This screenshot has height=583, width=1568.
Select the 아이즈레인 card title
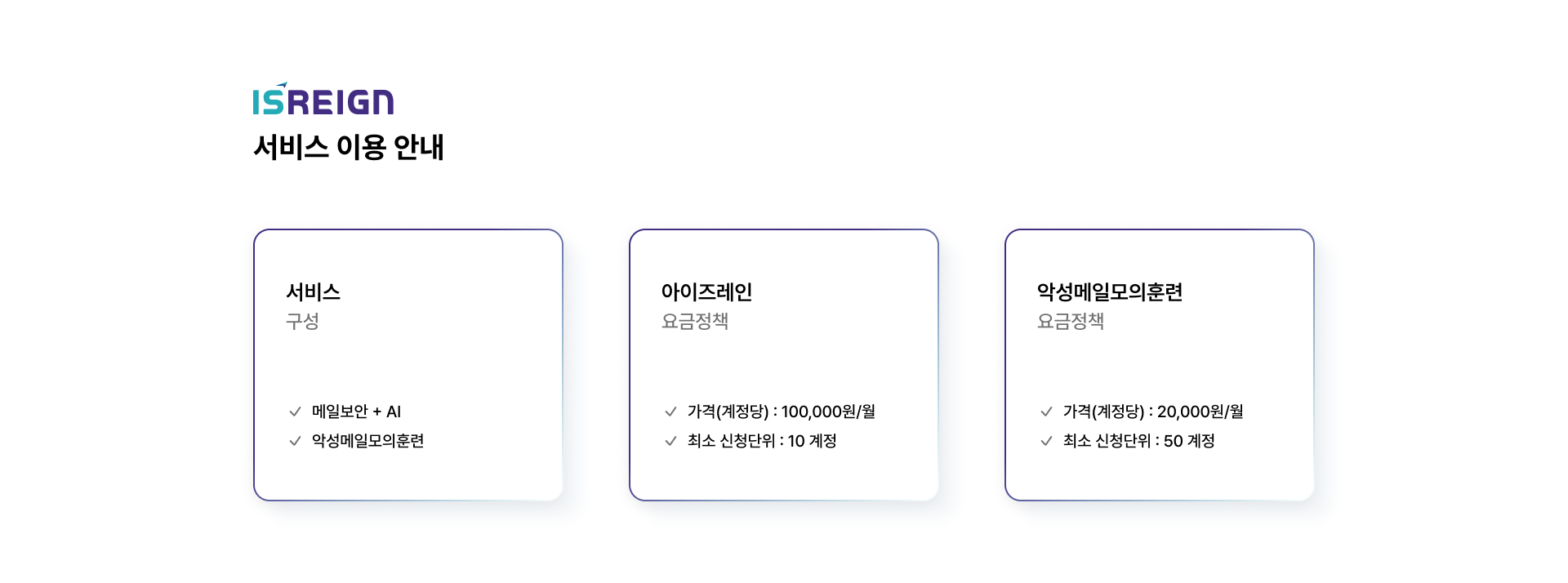(706, 291)
